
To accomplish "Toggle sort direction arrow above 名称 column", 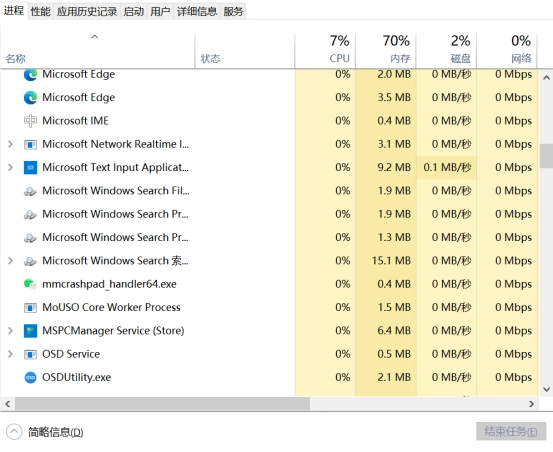I will point(95,37).
